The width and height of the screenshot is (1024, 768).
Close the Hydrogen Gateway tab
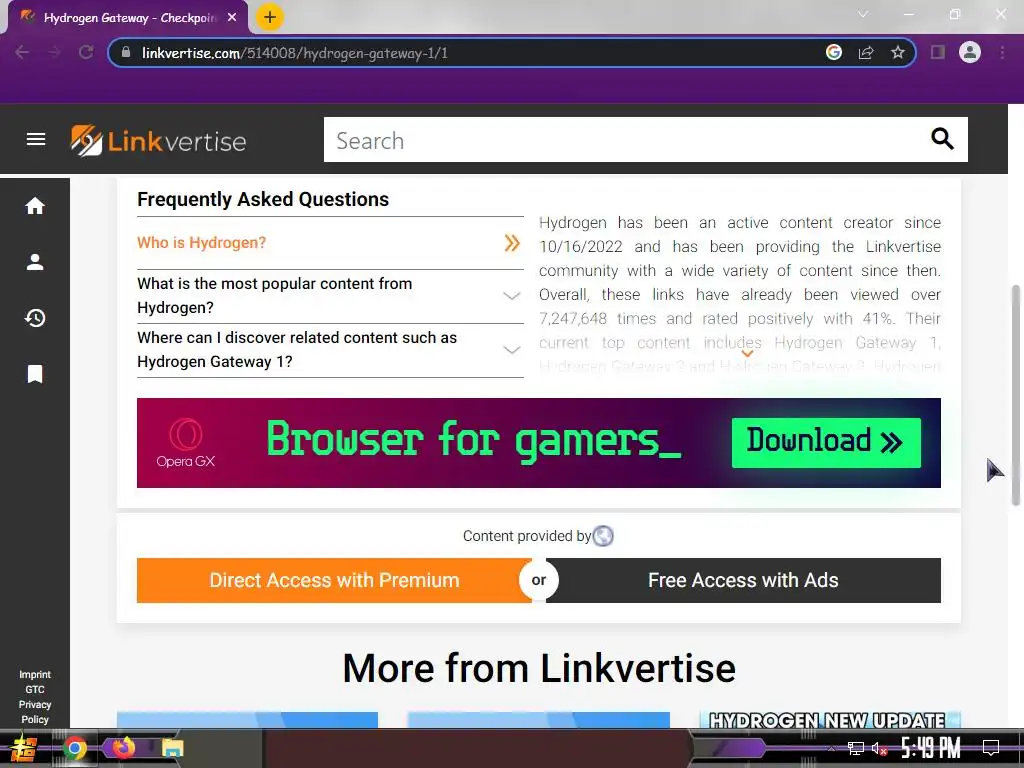232,18
